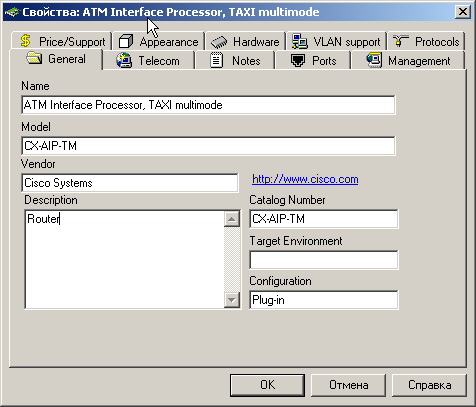Select the General tab
Image resolution: width=476 pixels, height=407 pixels.
point(56,59)
